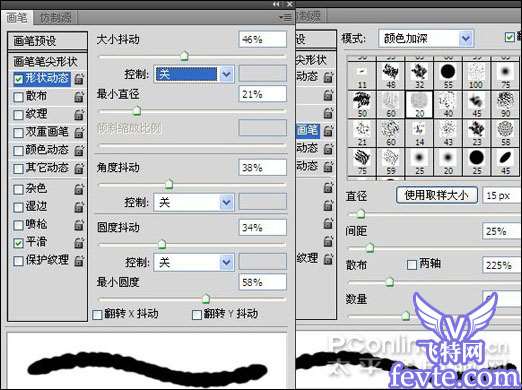
Task: Toggle lock icon beside 杂色
Action: click(79, 189)
